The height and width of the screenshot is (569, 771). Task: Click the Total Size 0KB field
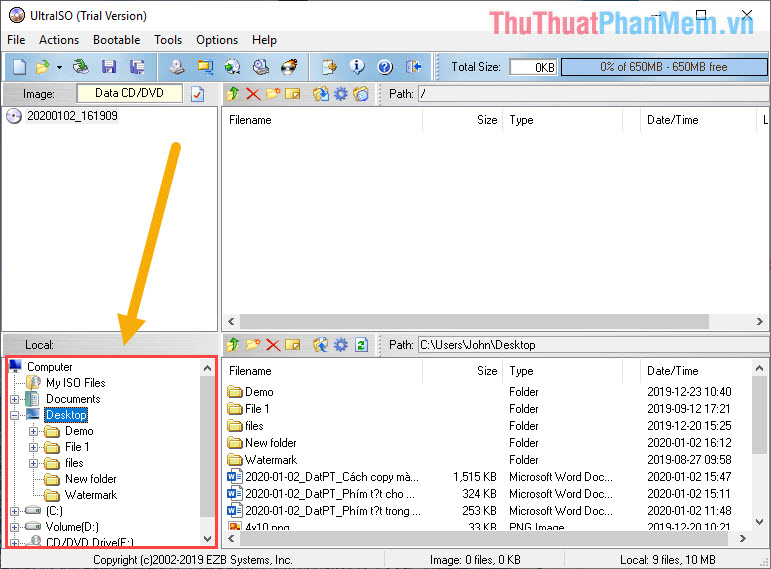(x=533, y=67)
